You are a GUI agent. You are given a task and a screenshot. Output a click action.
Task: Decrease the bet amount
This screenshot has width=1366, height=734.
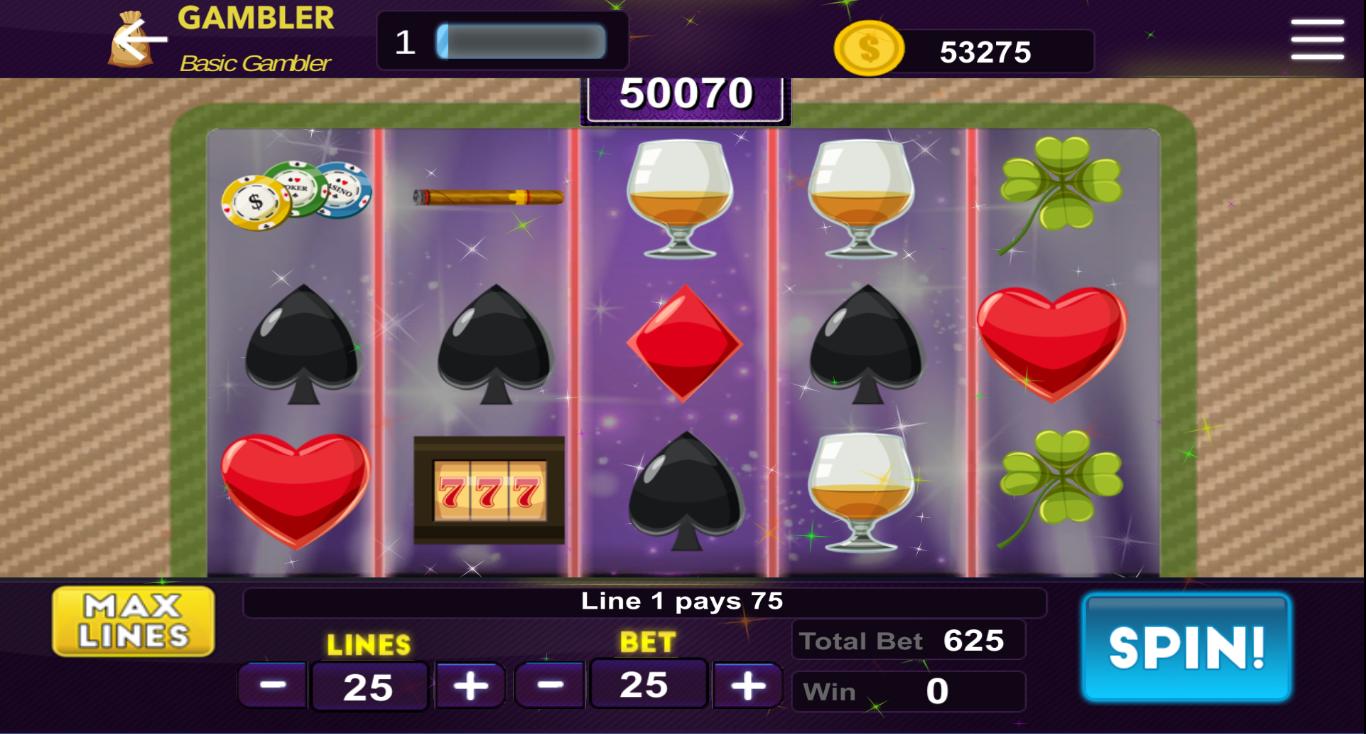550,685
